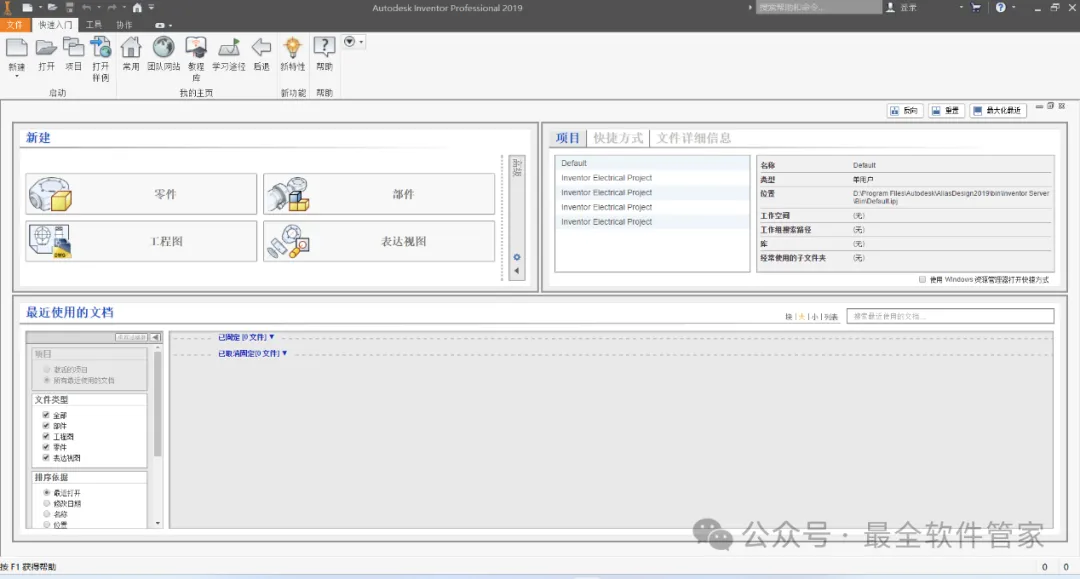
Task: Click the Home icon in quick access toolbar
Action: pyautogui.click(x=137, y=8)
